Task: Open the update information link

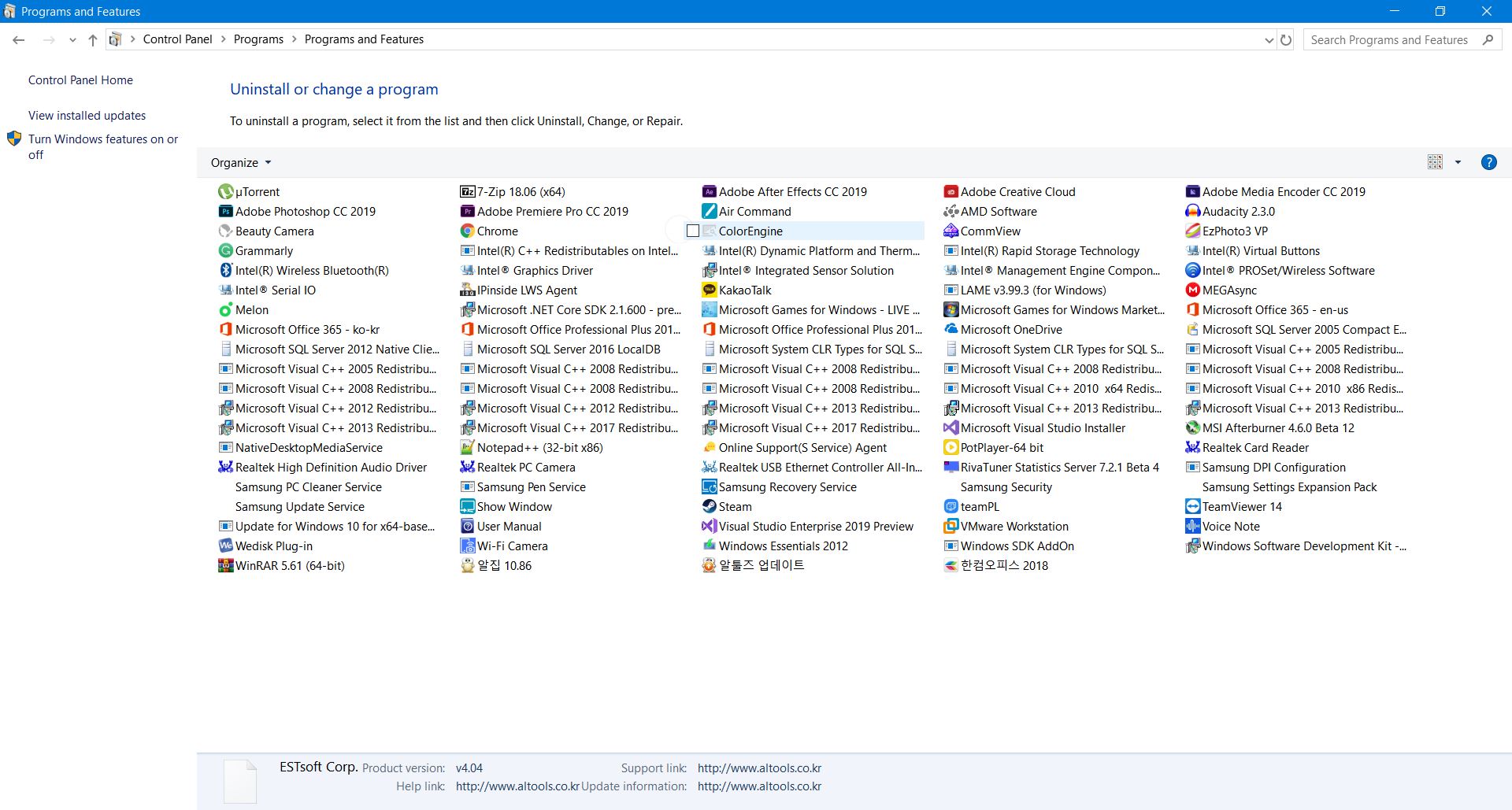Action: 759,786
